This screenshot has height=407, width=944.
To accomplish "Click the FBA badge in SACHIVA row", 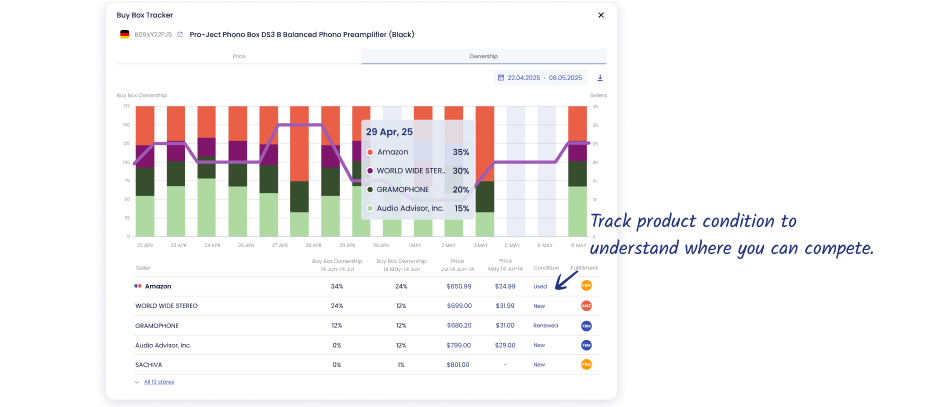I will pos(586,364).
